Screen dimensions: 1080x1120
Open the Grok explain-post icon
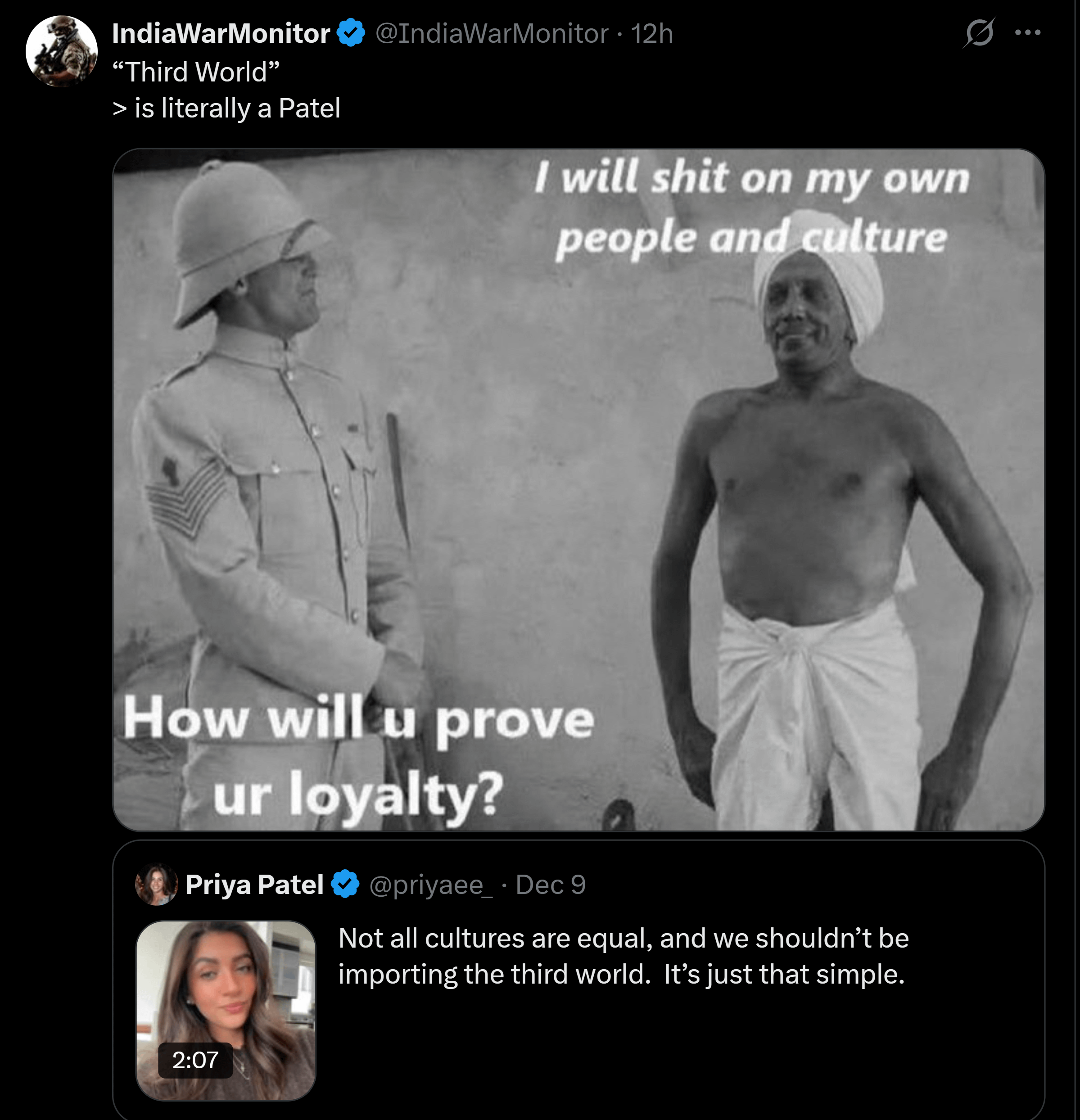[980, 32]
